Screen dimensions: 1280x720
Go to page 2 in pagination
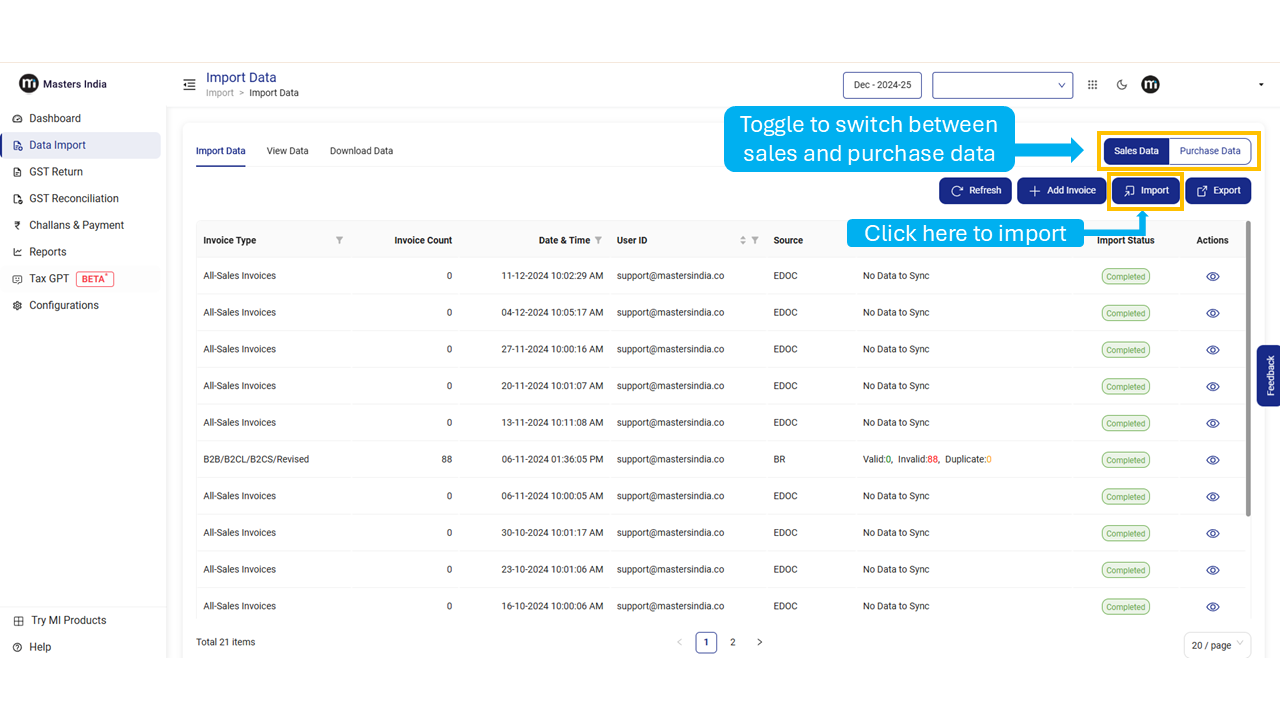(732, 642)
